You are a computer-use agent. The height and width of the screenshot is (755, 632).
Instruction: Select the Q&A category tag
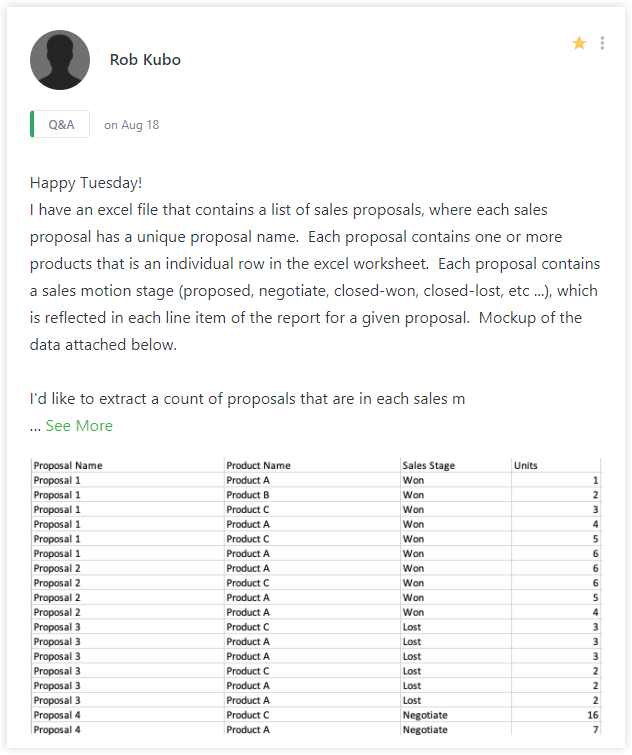tap(60, 125)
